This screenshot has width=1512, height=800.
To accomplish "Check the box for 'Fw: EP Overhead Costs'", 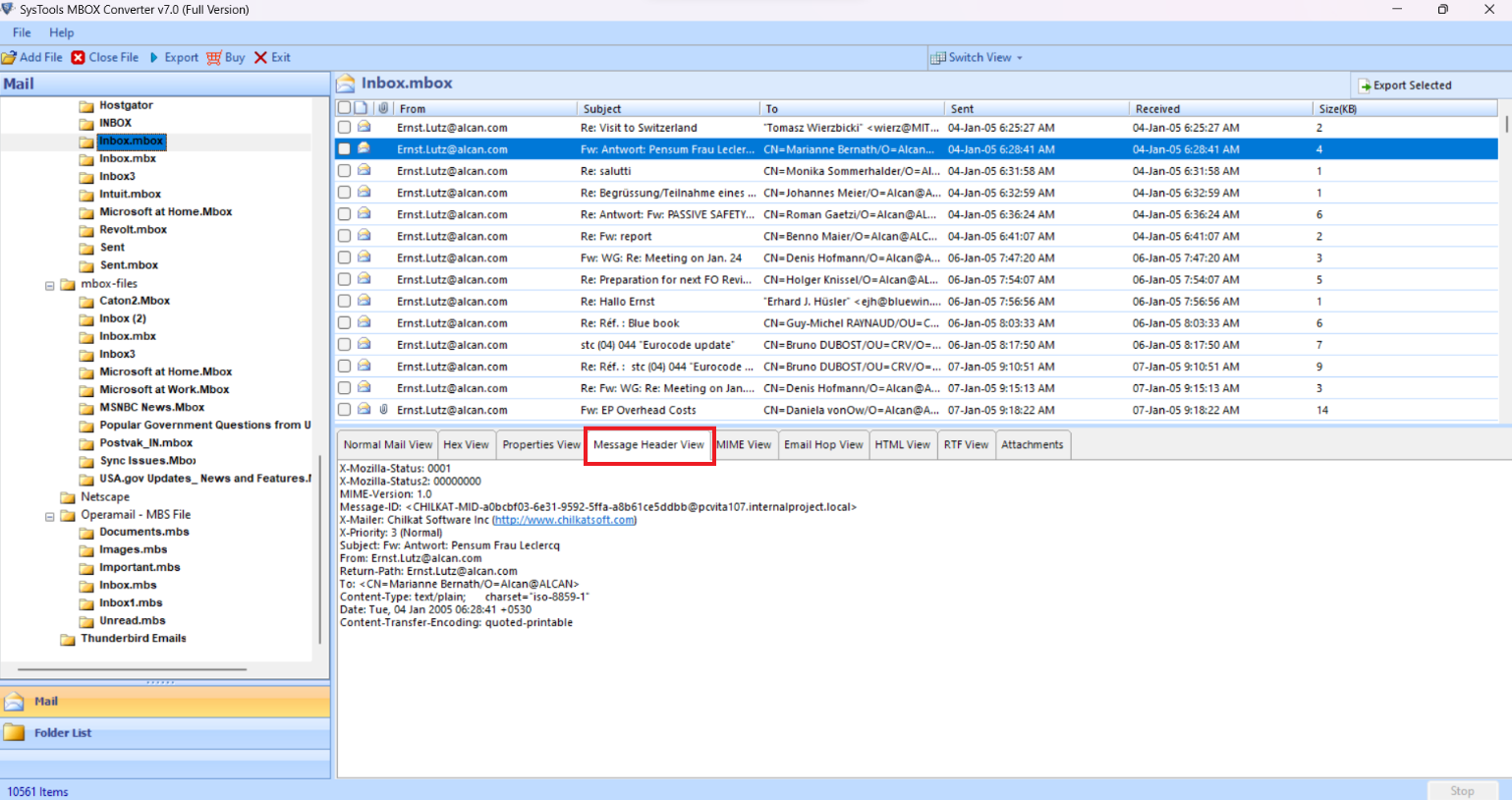I will (x=345, y=410).
